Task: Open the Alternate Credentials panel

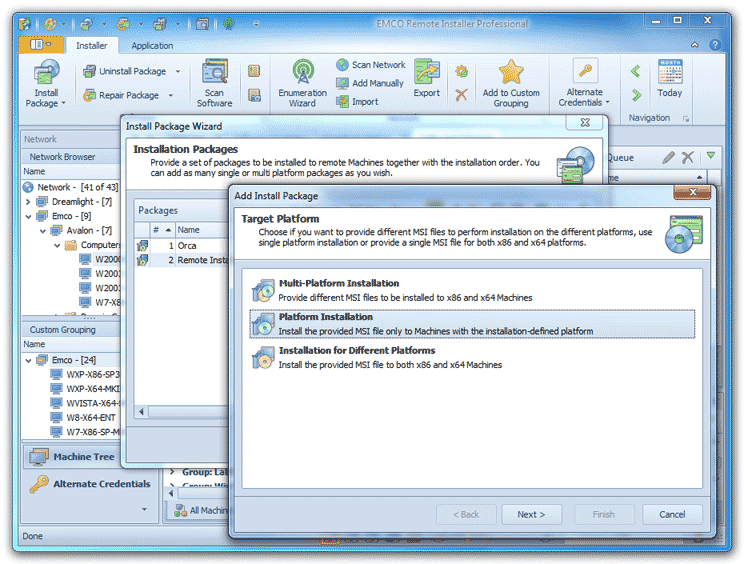Action: (x=90, y=484)
